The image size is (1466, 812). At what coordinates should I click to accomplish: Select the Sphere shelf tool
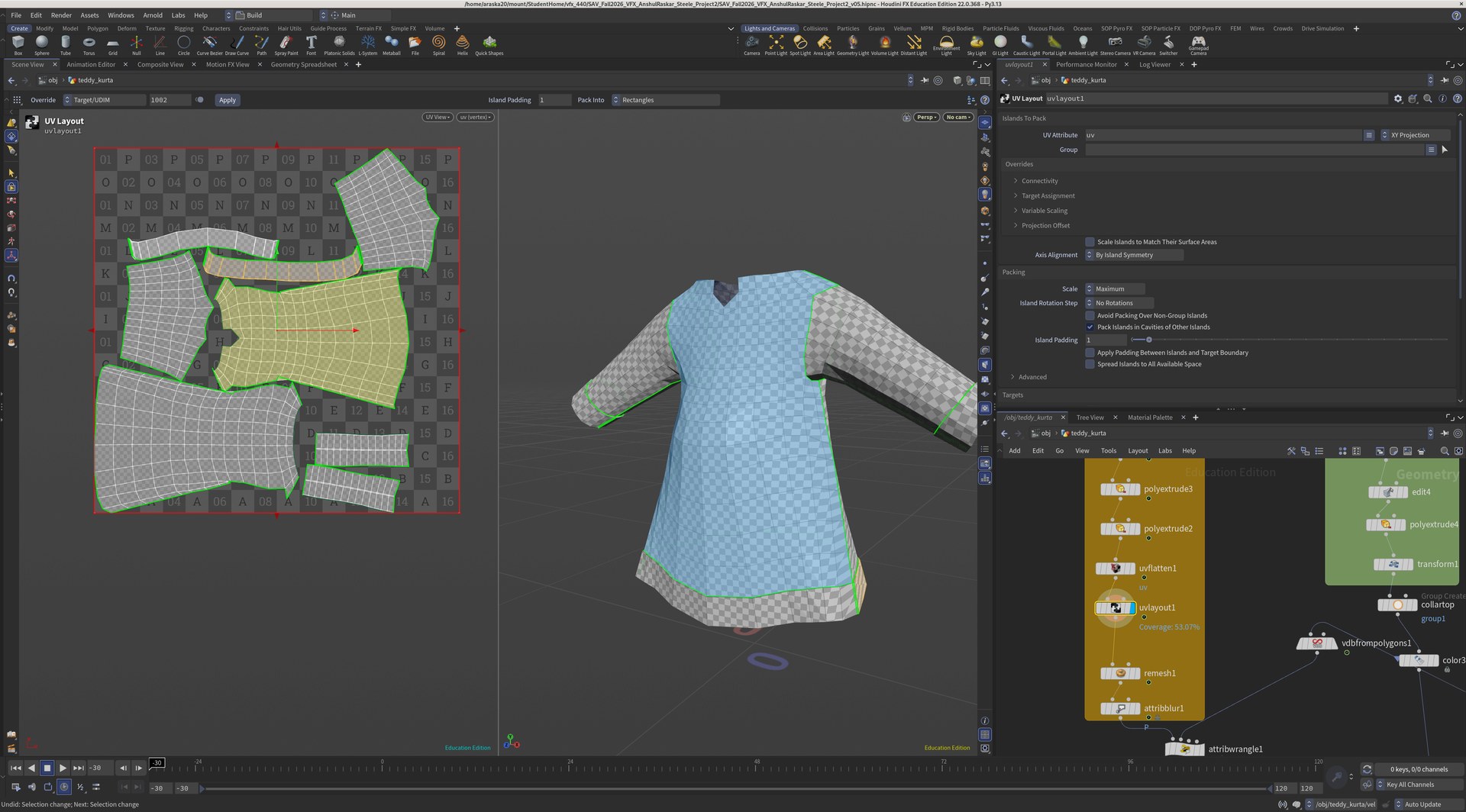pos(42,45)
